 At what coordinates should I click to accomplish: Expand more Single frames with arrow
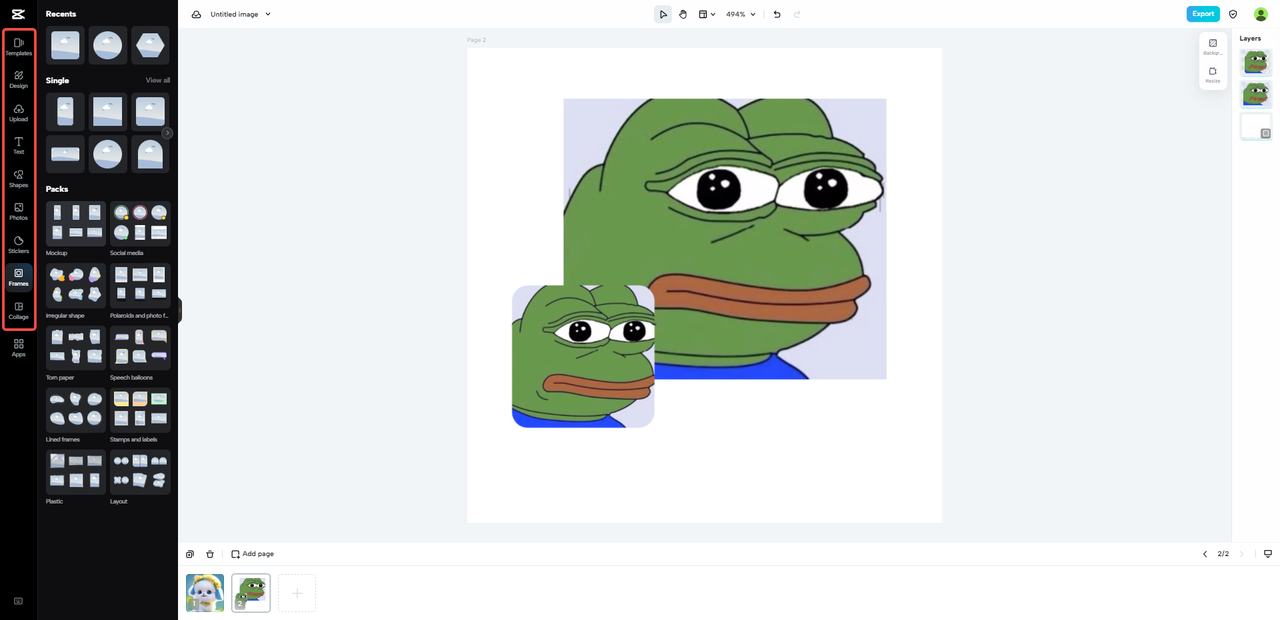pyautogui.click(x=167, y=133)
